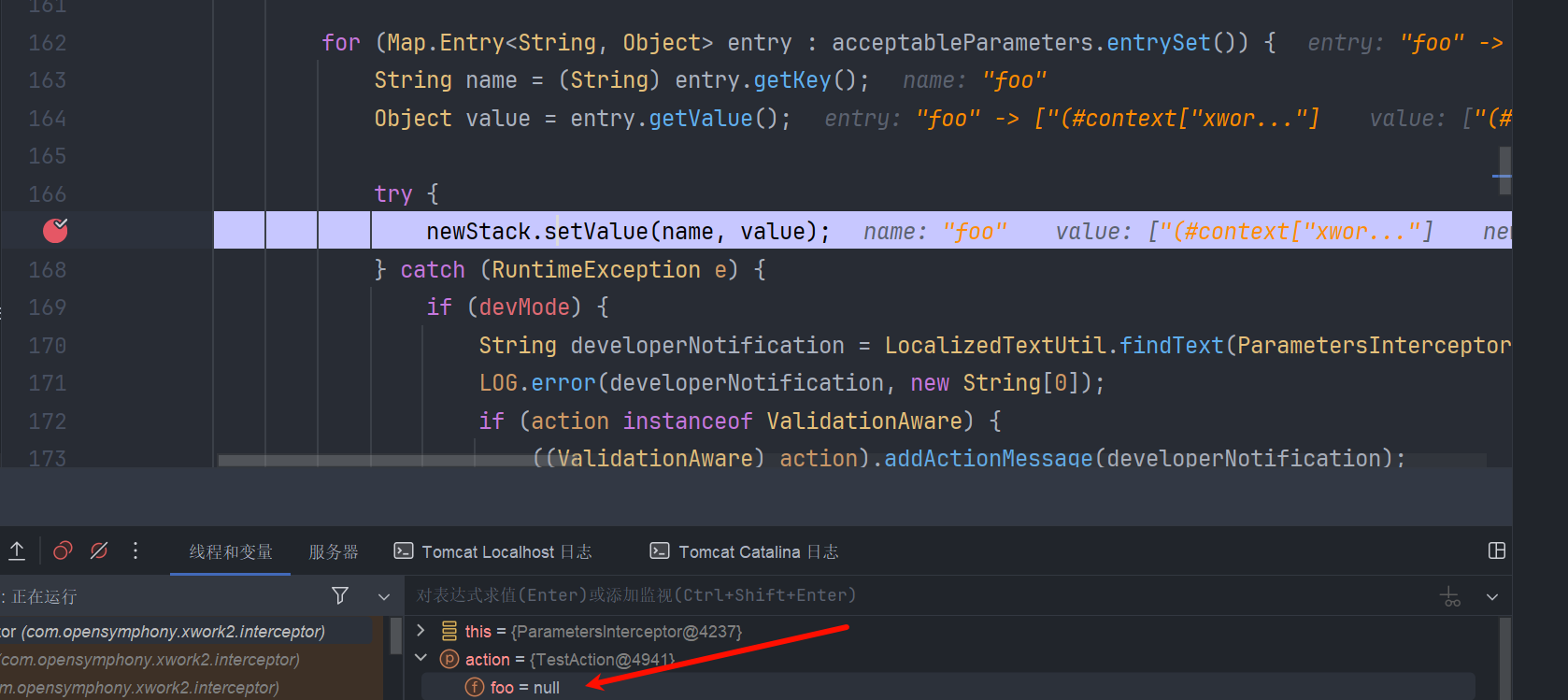
Task: Click the variables panel vertical scrollbar
Action: [x=1504, y=658]
